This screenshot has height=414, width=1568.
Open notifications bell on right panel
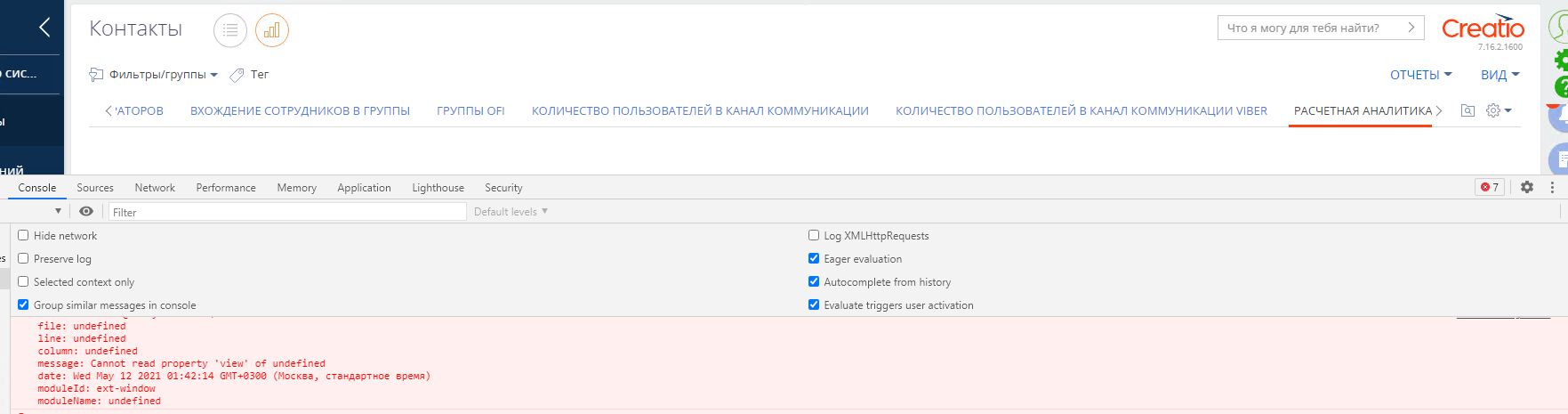pyautogui.click(x=1558, y=118)
